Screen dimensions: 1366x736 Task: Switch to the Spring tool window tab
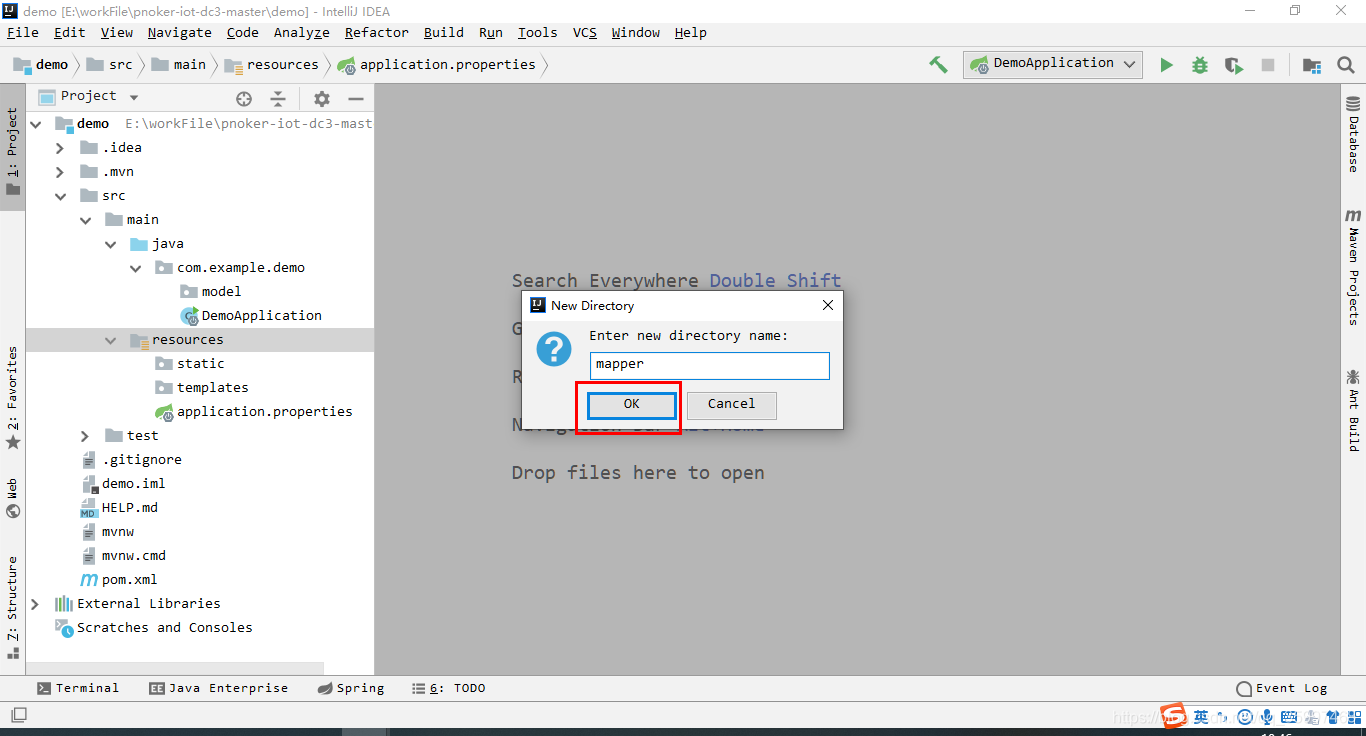click(x=350, y=688)
